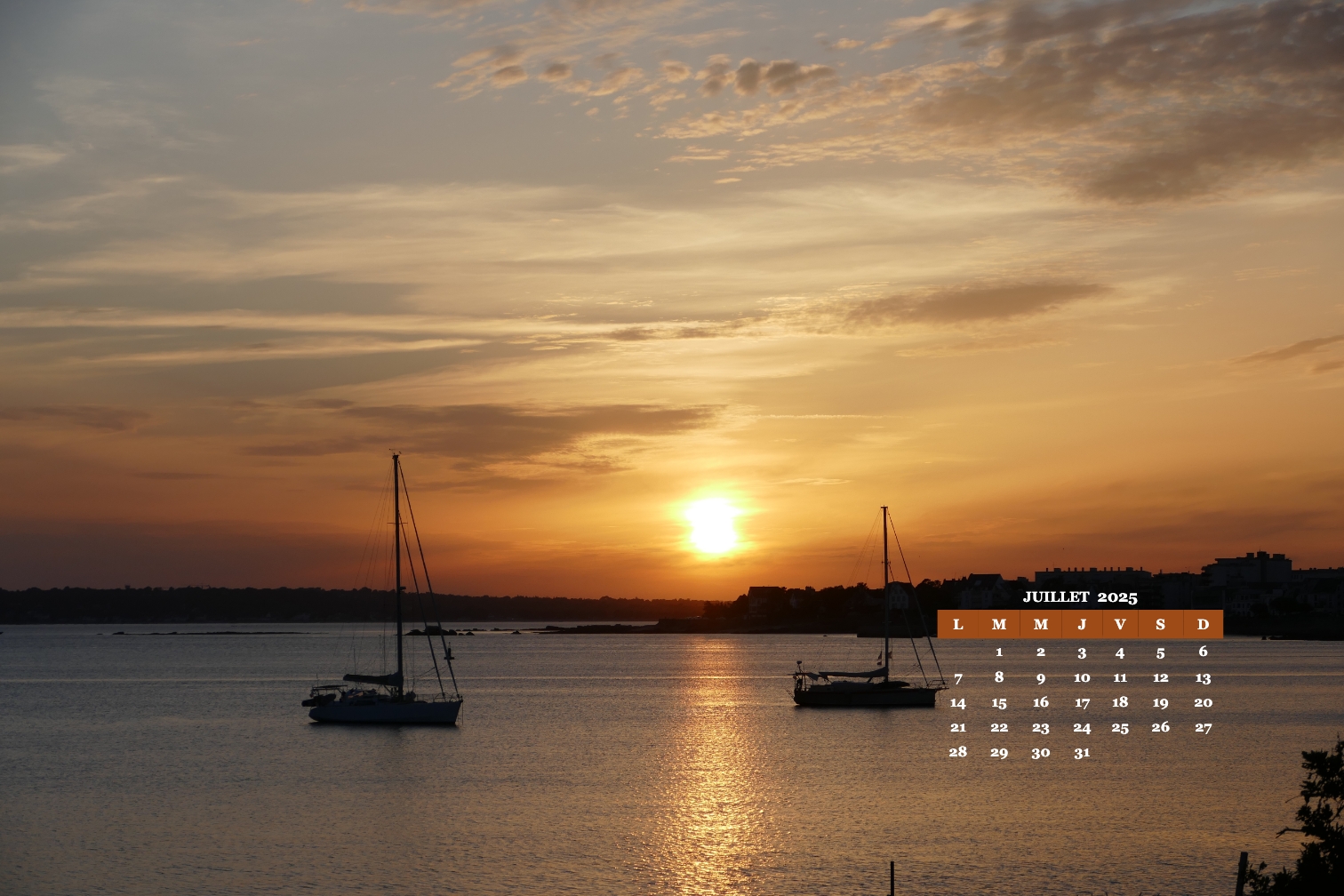
Task: Click date 26 in the calendar
Action: pyautogui.click(x=1160, y=726)
